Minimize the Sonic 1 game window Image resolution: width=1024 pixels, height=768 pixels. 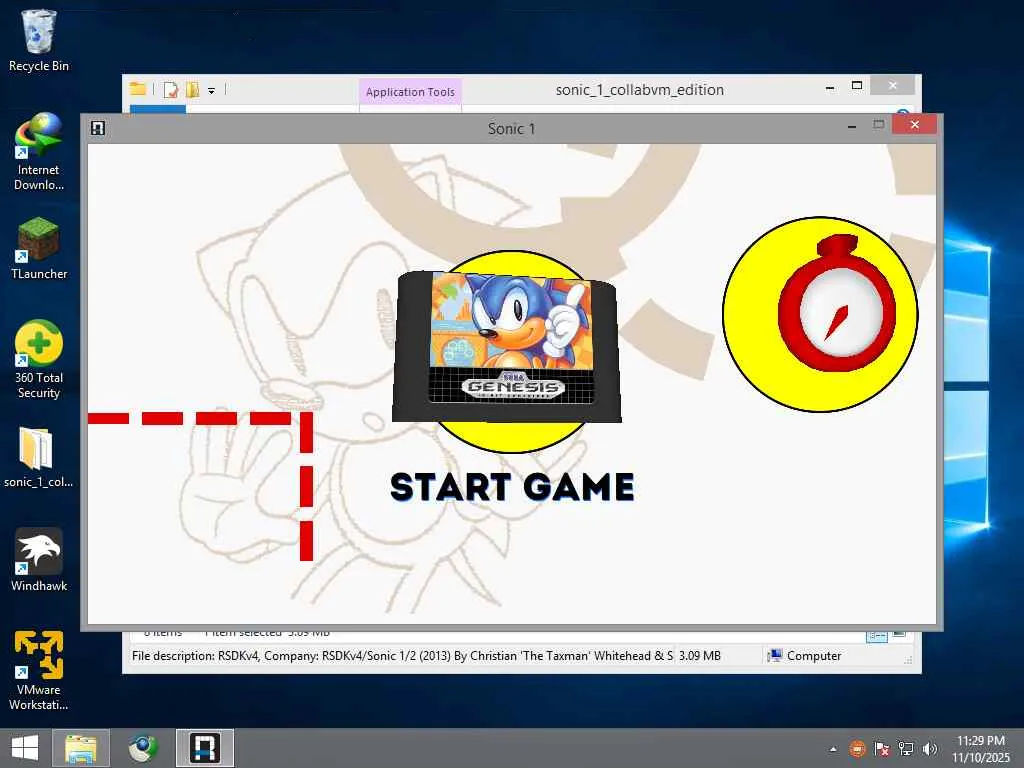click(x=852, y=126)
